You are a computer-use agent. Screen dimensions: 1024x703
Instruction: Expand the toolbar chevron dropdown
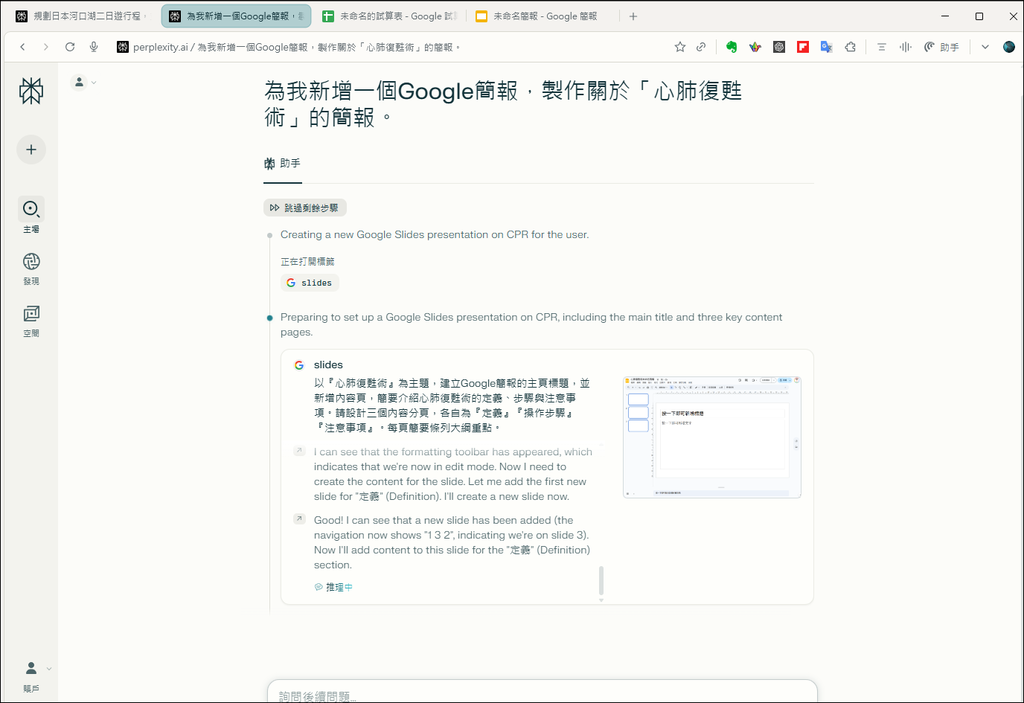tap(985, 47)
